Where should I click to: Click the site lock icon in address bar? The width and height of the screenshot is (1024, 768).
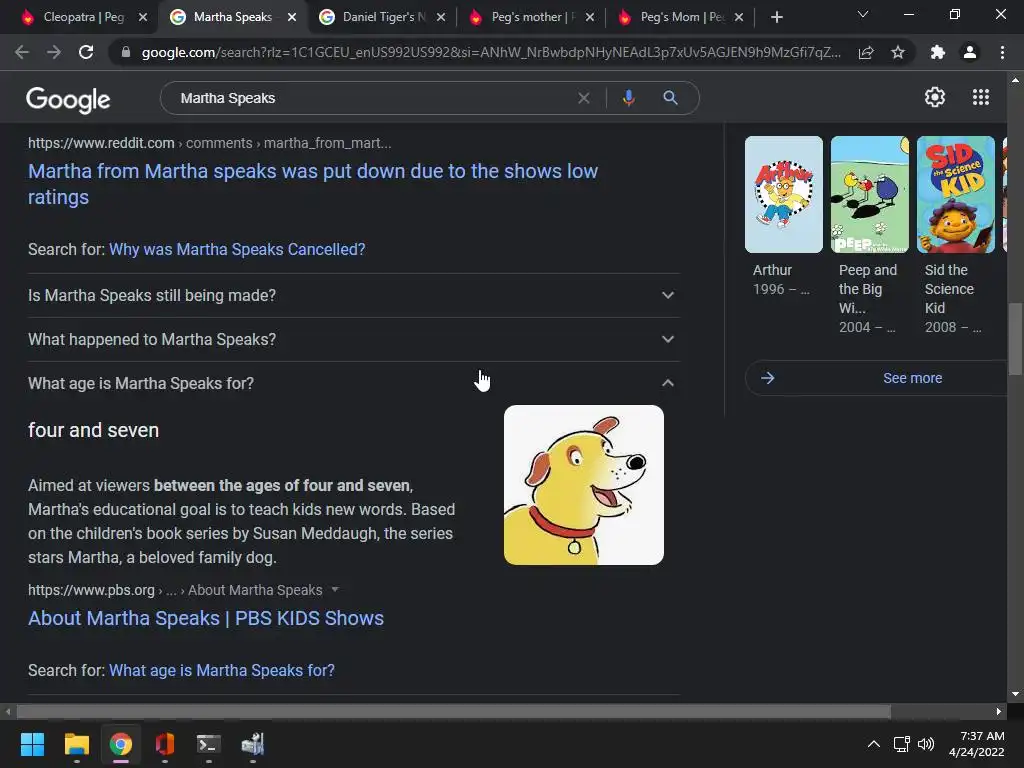pyautogui.click(x=126, y=52)
